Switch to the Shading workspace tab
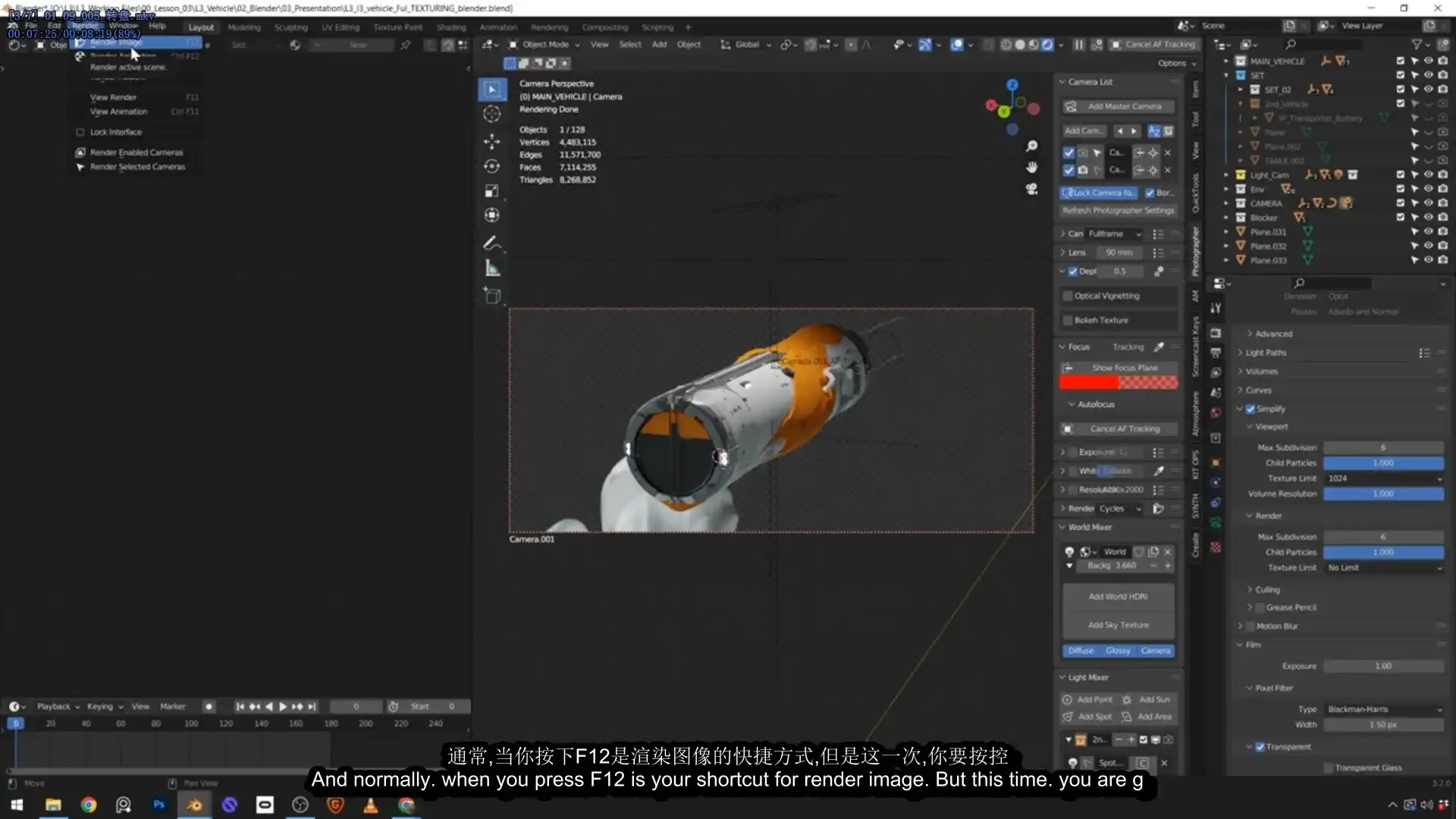 [x=451, y=27]
